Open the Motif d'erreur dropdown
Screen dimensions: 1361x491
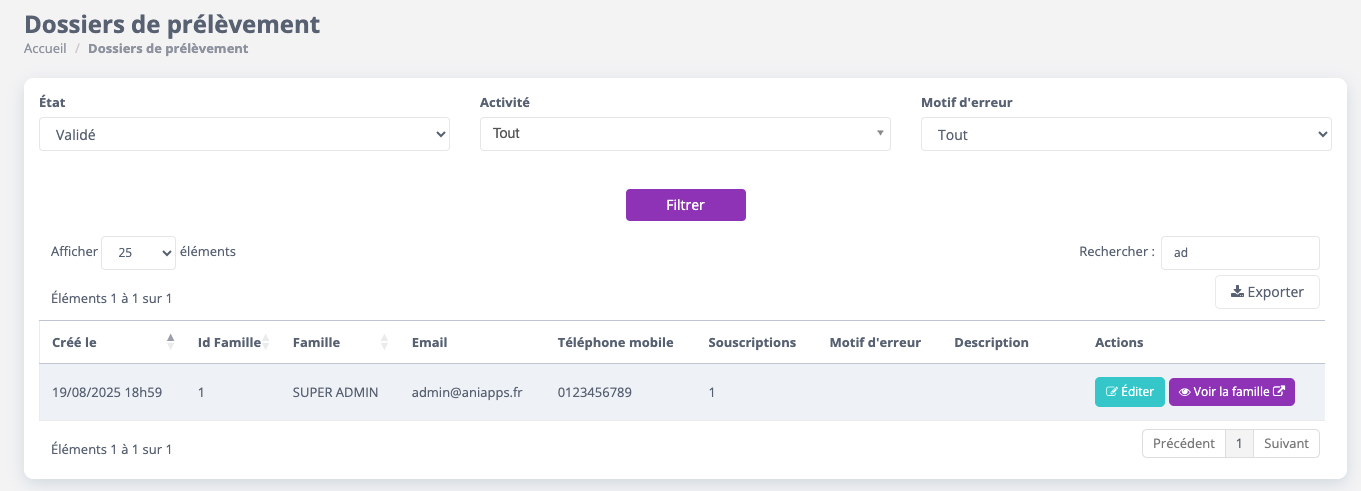[1126, 134]
